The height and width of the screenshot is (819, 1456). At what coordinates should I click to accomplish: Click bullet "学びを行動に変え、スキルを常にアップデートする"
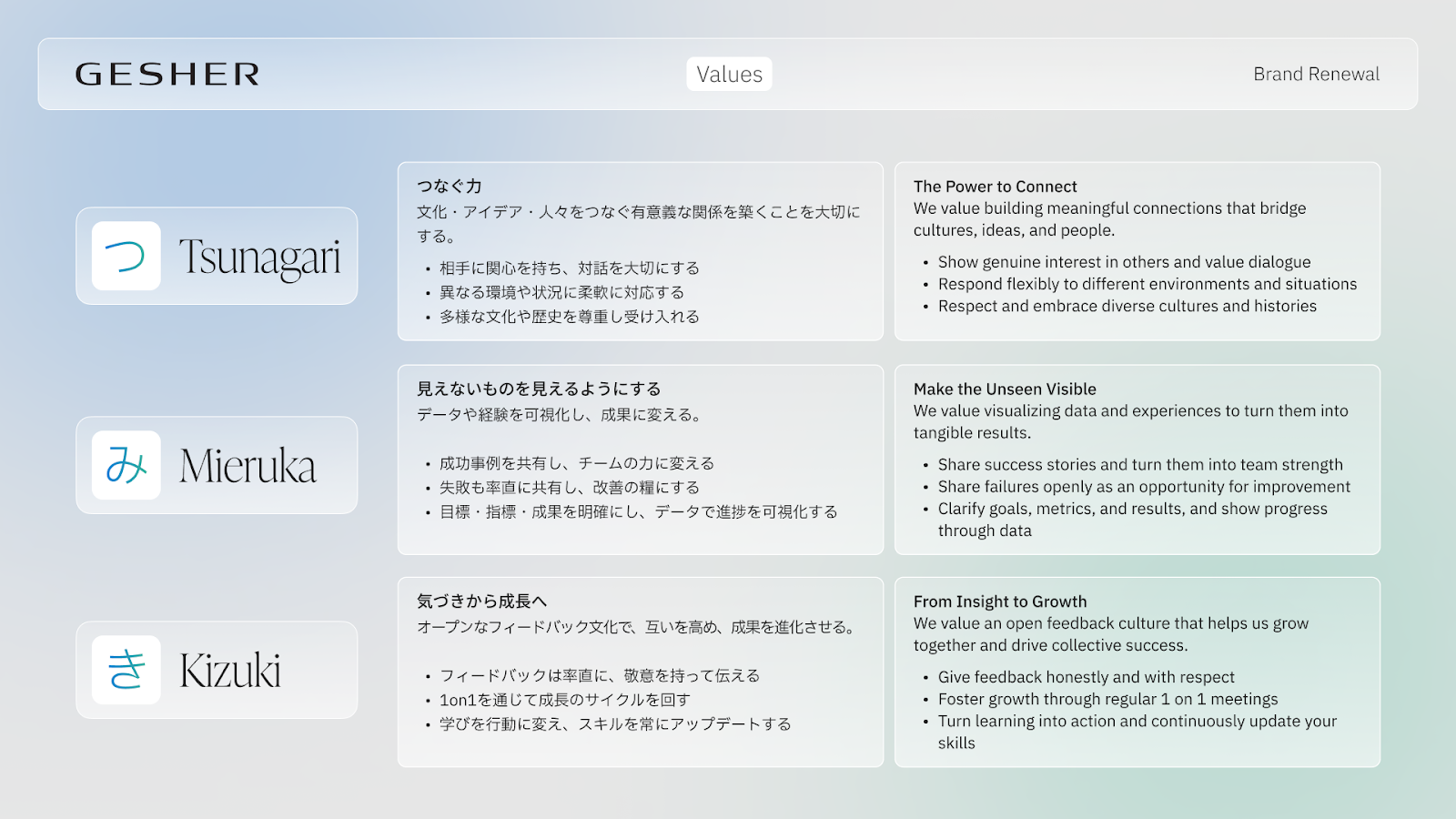(615, 724)
